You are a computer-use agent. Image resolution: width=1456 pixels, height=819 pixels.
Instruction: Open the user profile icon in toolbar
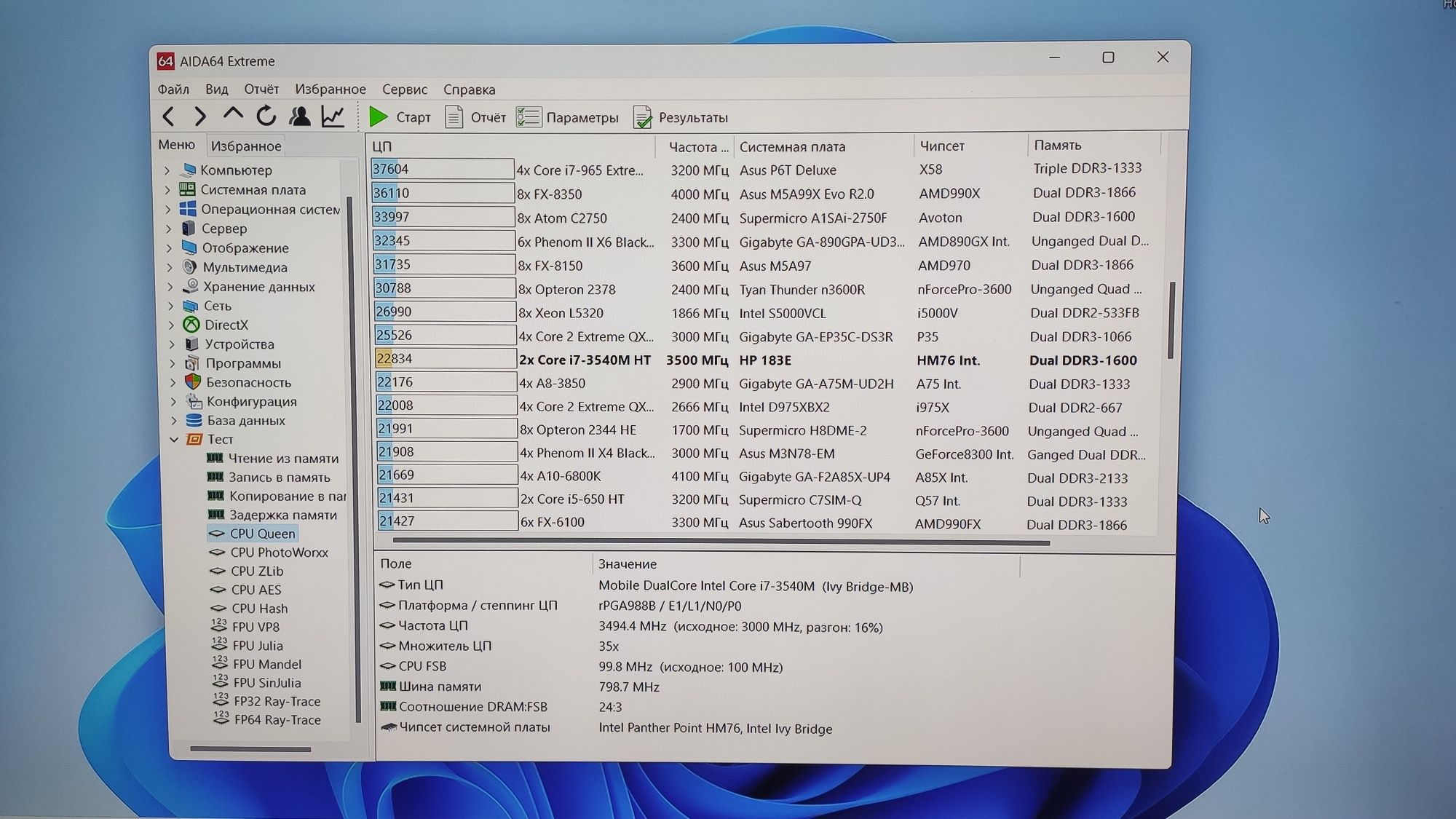click(x=299, y=116)
